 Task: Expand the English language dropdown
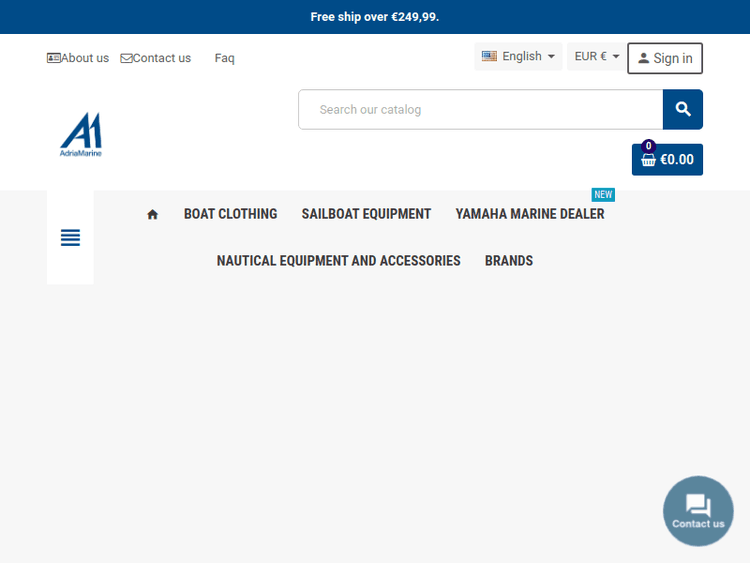(518, 57)
